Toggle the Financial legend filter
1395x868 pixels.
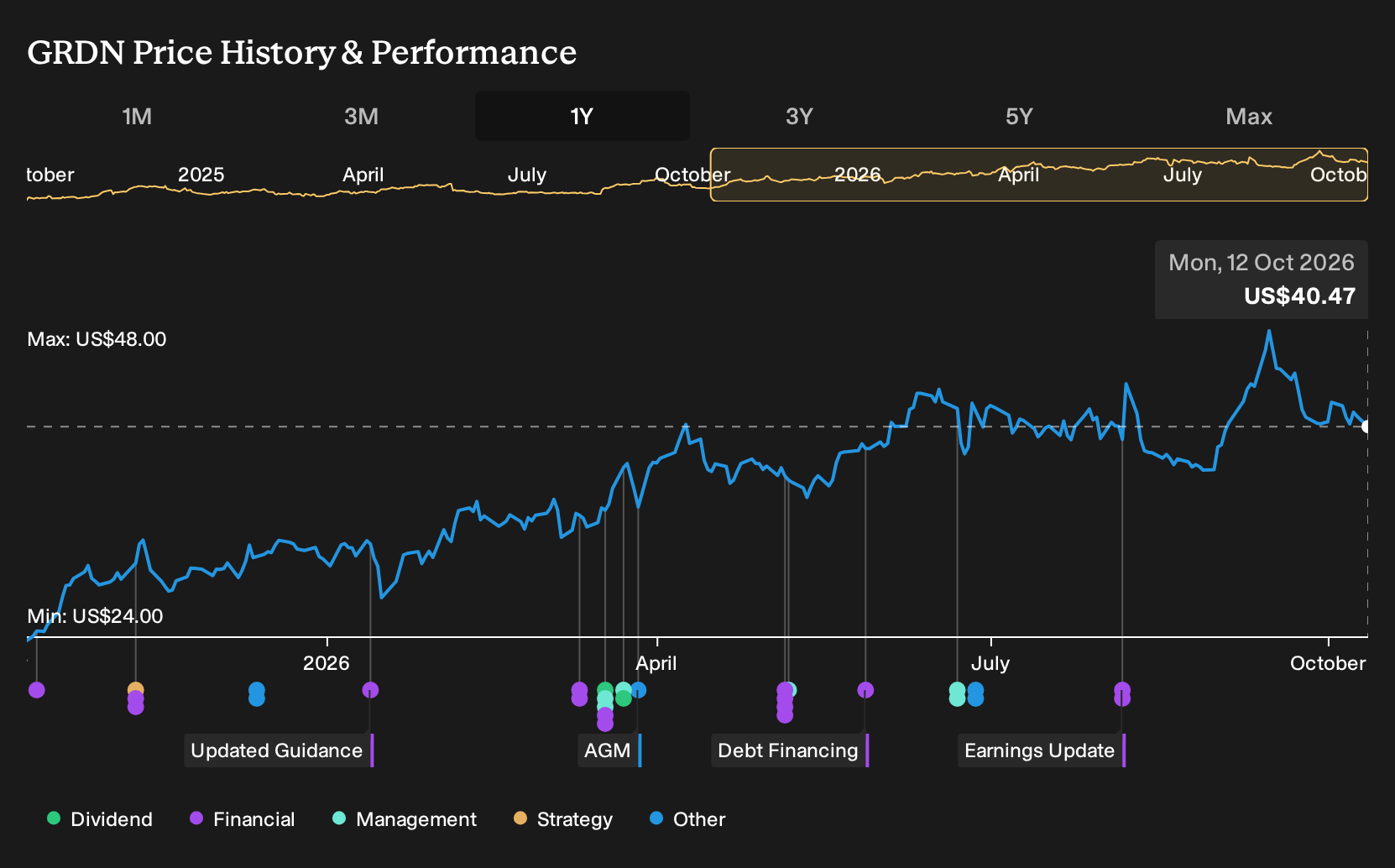click(x=242, y=819)
